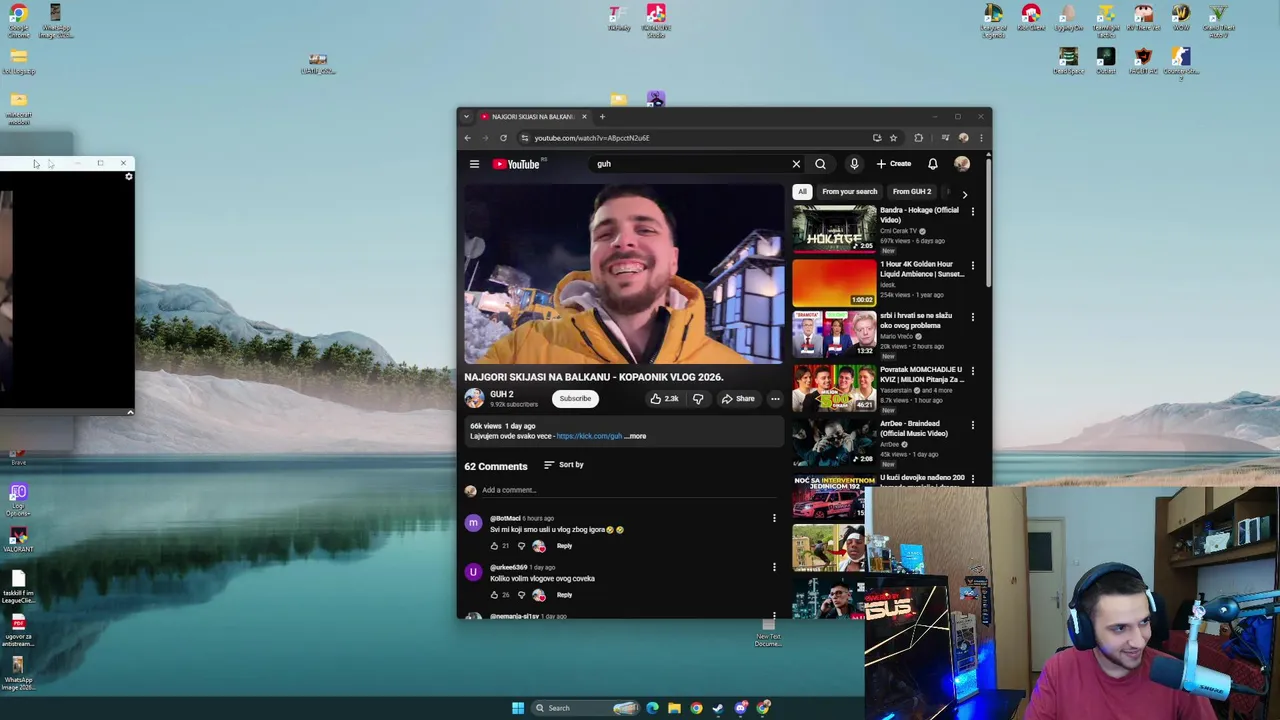Dislike the @urkee6369 comment
Image resolution: width=1280 pixels, height=720 pixels.
(521, 595)
